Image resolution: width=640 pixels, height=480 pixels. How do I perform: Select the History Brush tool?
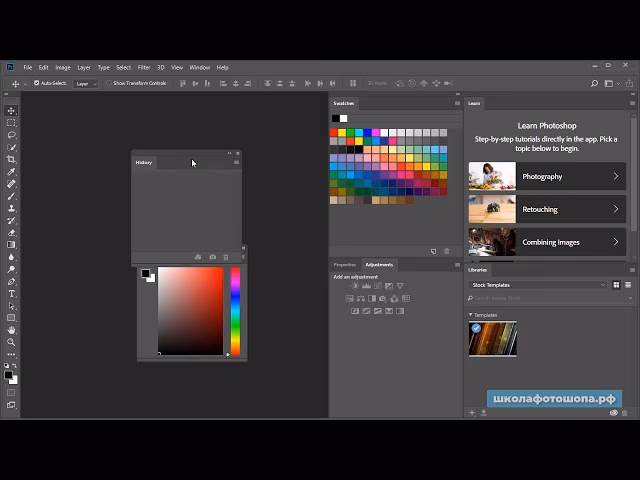pos(11,221)
